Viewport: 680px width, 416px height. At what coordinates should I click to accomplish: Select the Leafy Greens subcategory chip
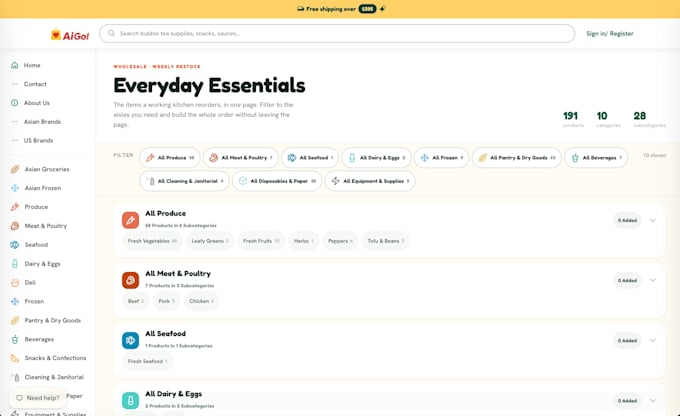click(210, 241)
